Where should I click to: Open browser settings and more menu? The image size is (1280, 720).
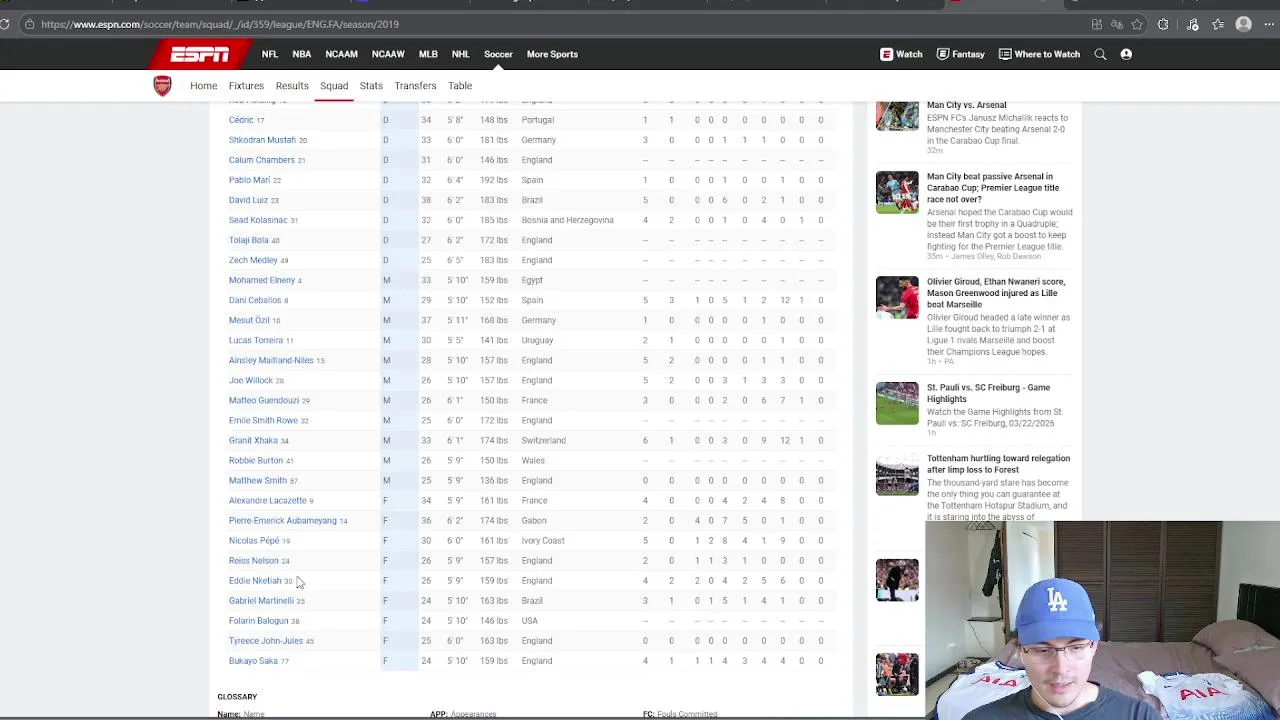point(1270,24)
